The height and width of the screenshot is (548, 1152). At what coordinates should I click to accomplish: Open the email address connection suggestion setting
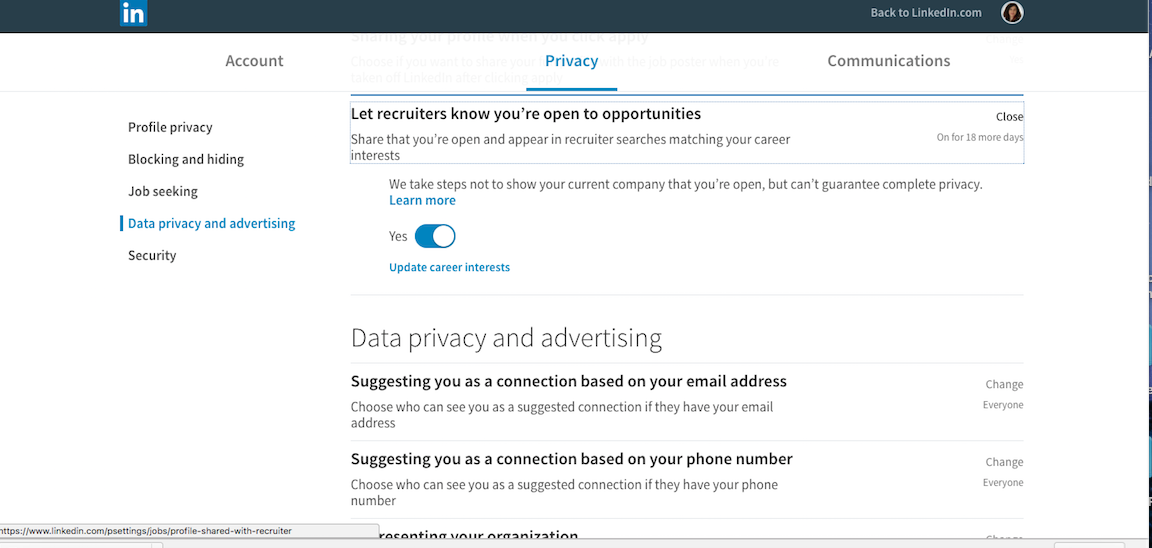[687, 402]
